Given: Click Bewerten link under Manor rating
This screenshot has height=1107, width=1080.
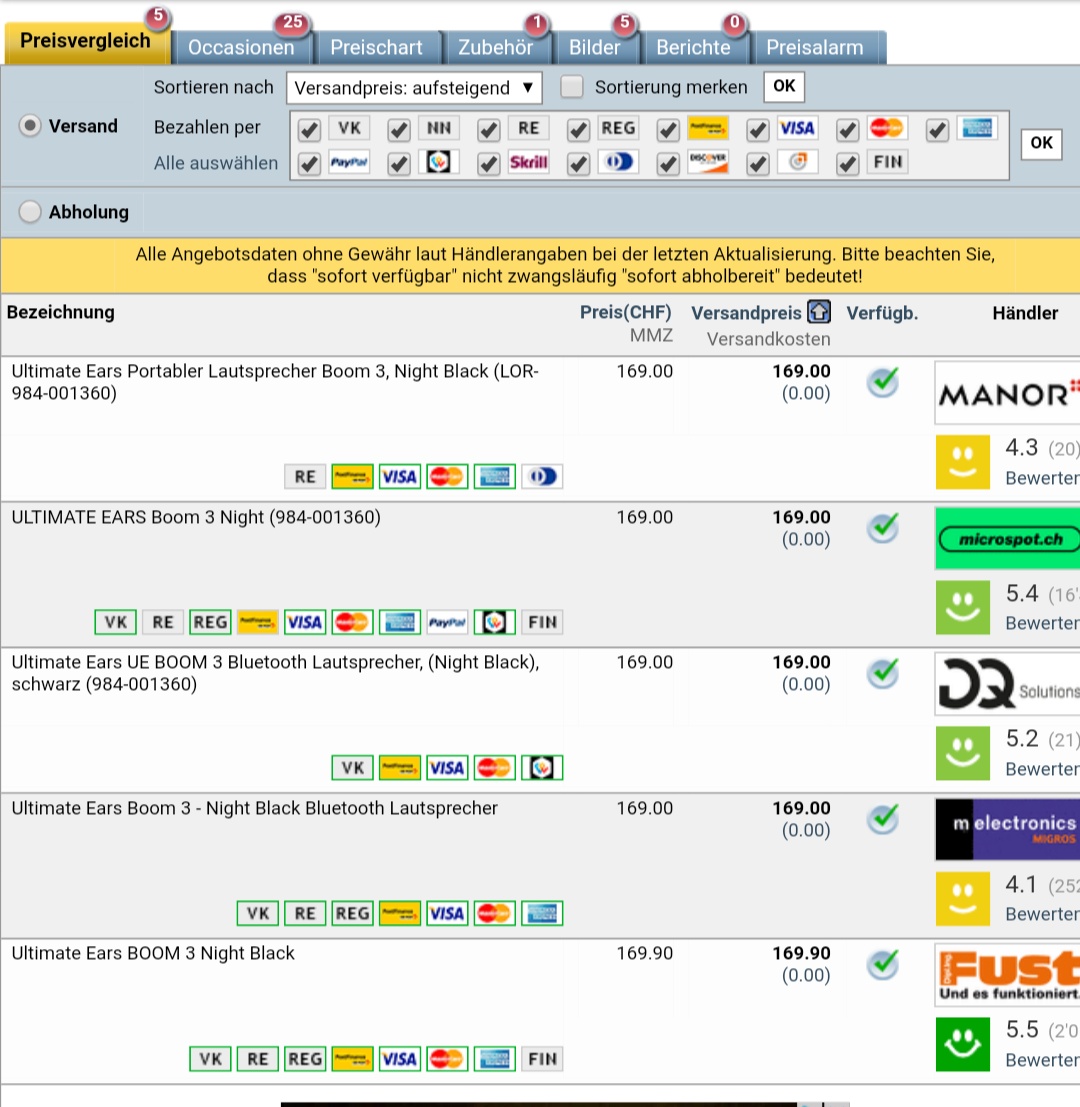Looking at the screenshot, I should point(1041,478).
